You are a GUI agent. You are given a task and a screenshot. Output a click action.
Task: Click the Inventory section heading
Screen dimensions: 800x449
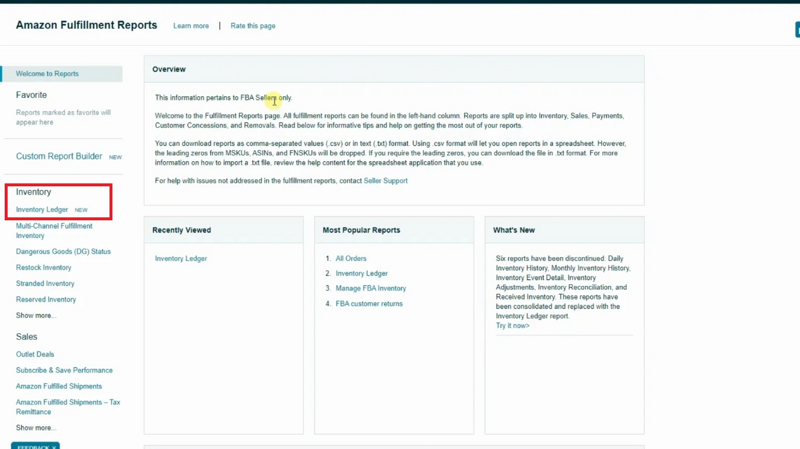pyautogui.click(x=33, y=192)
